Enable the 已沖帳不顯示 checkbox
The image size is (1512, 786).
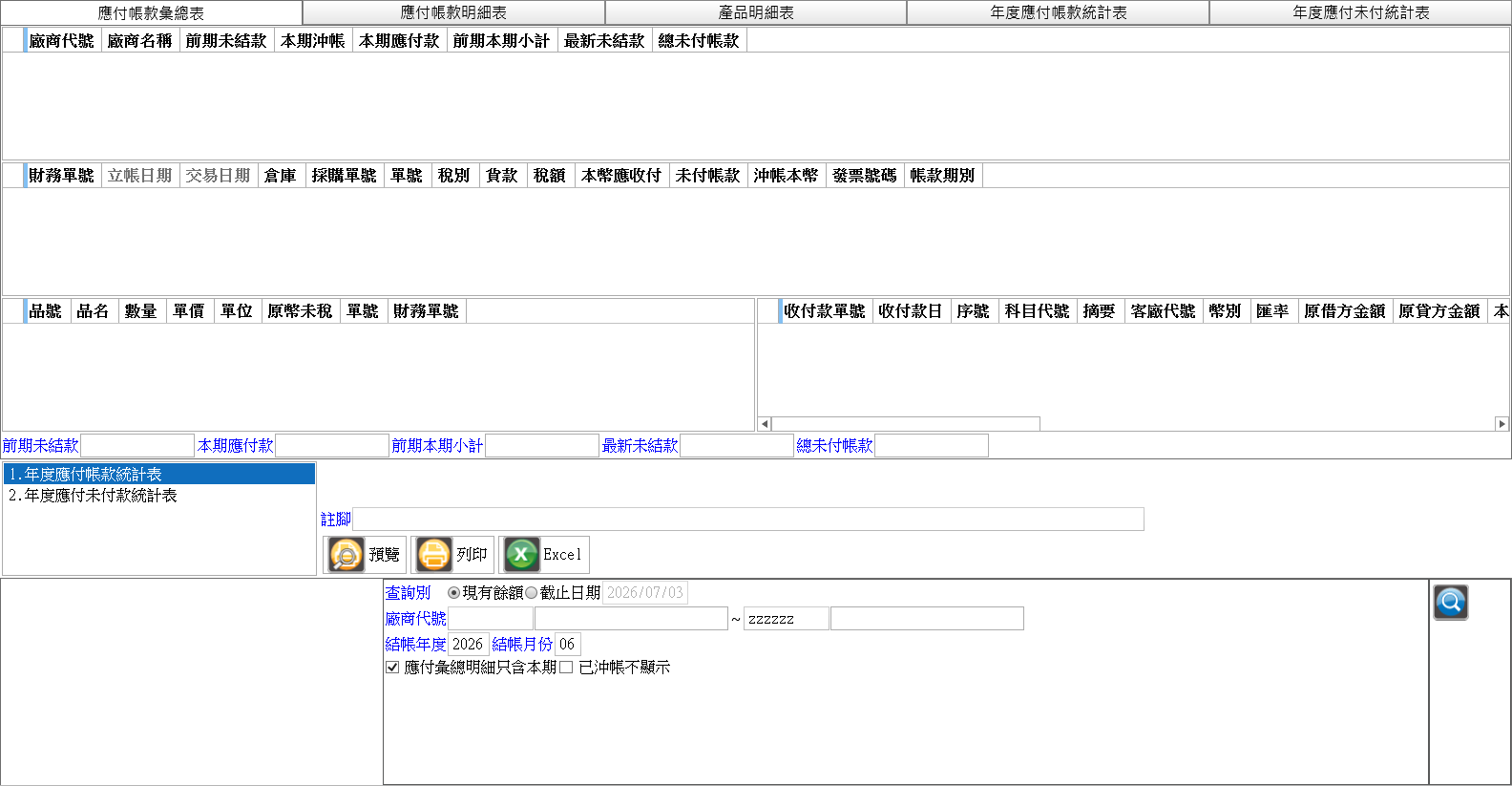click(566, 668)
